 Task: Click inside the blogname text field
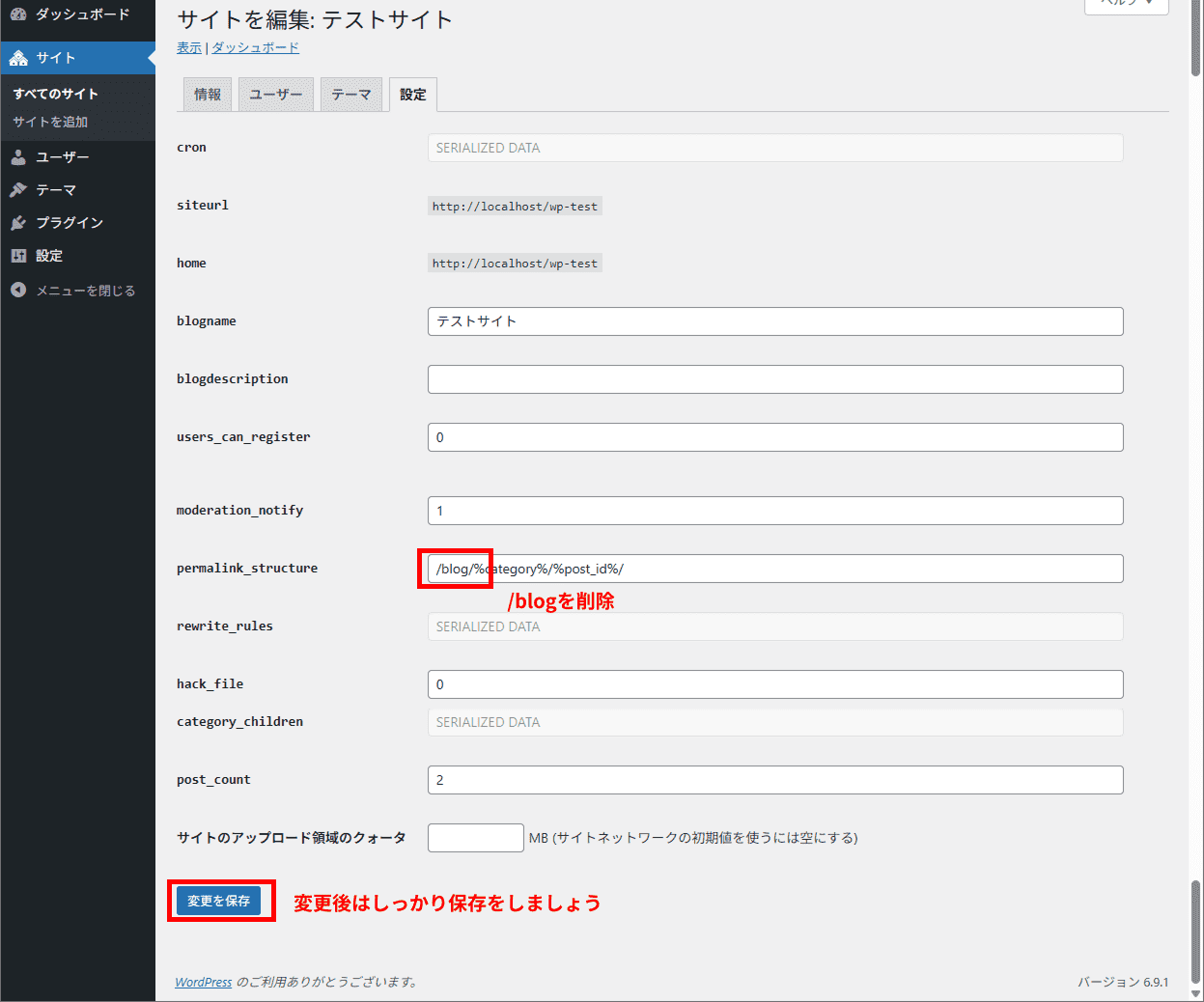point(772,321)
